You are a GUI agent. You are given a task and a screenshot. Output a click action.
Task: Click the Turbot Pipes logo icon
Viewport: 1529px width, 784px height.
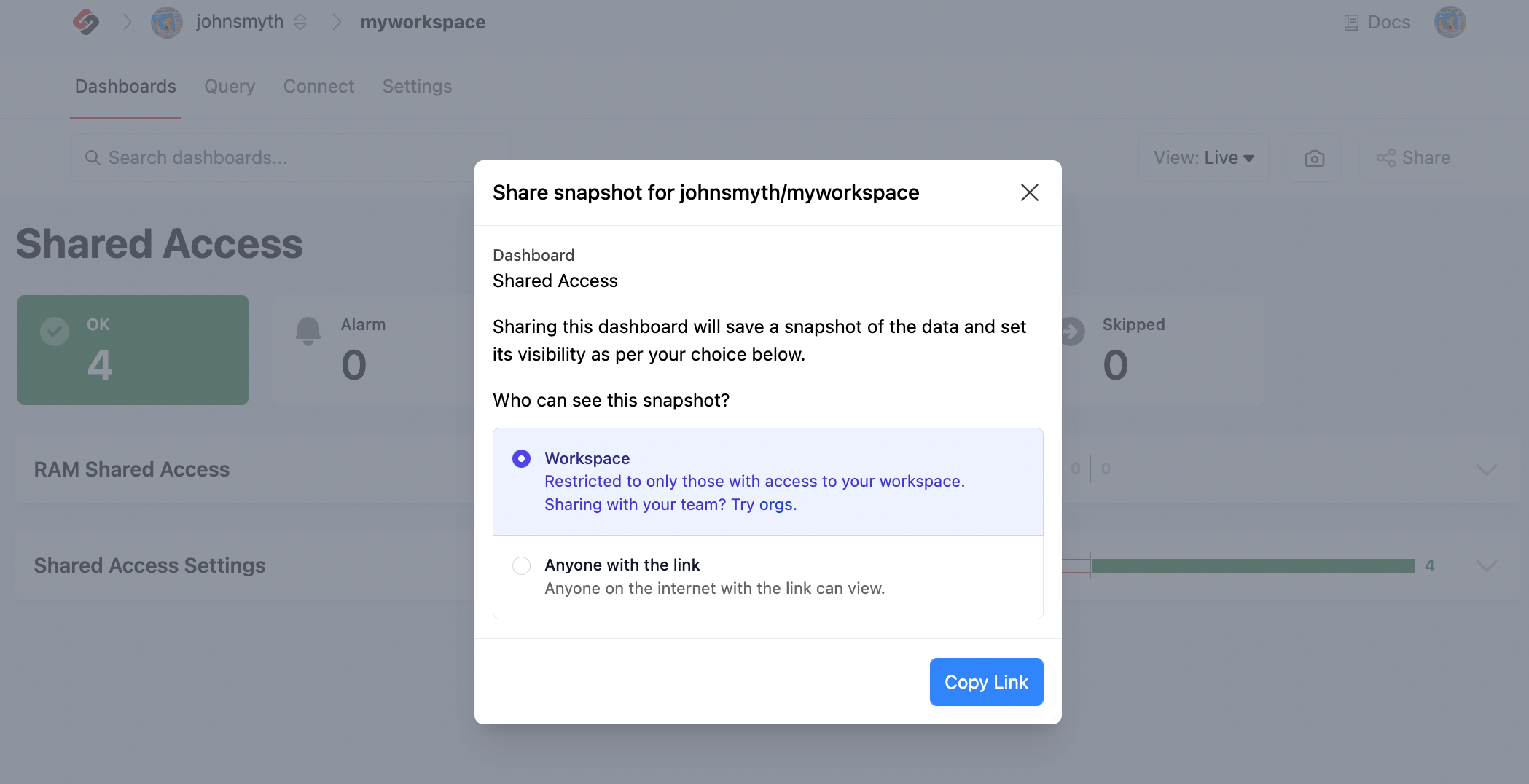(86, 22)
